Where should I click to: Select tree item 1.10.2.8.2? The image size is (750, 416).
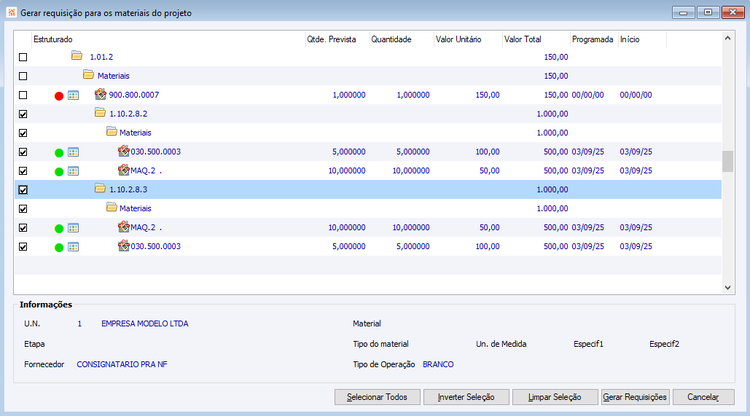[x=128, y=114]
